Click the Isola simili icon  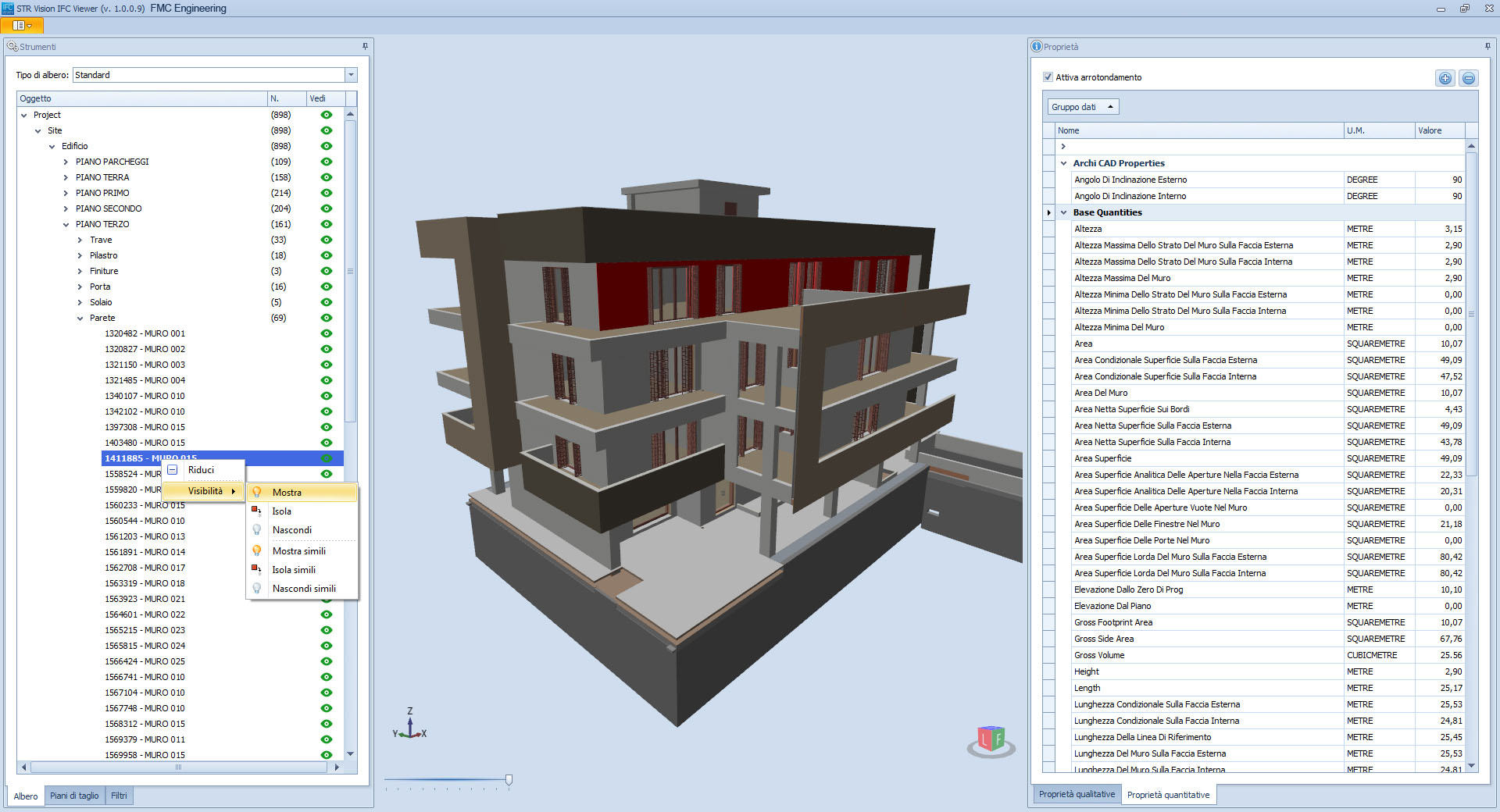(x=256, y=570)
